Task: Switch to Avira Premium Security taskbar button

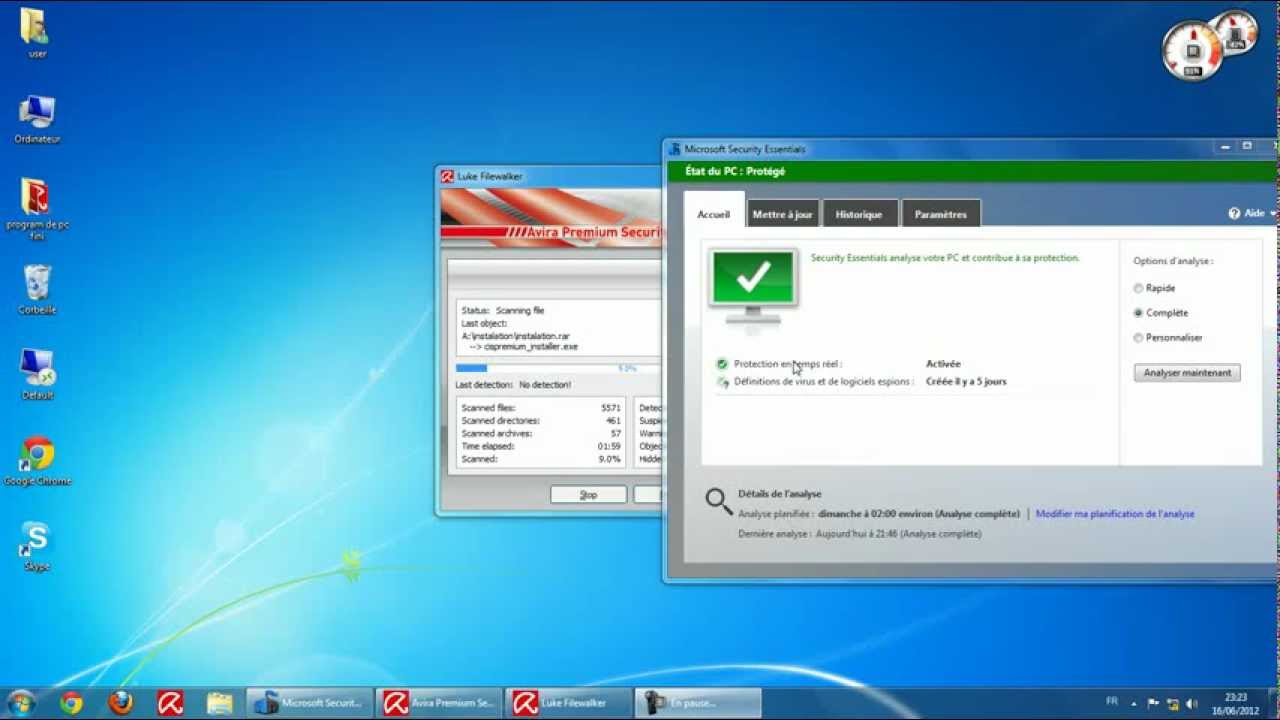Action: (x=440, y=703)
